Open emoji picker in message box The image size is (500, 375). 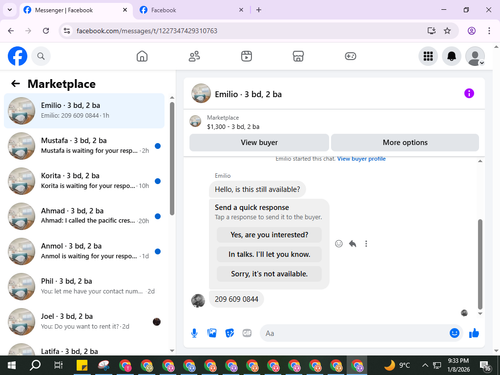[454, 333]
